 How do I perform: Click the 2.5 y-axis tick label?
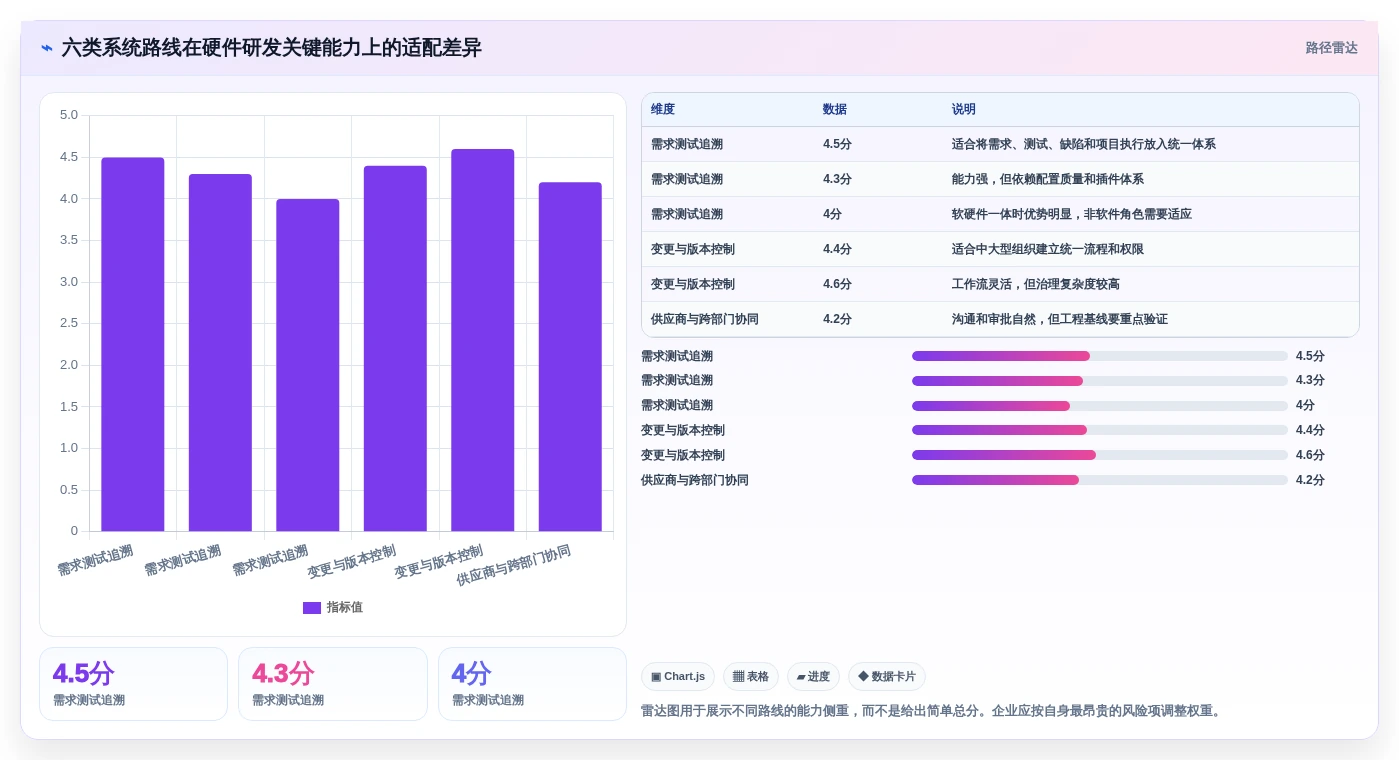68,323
